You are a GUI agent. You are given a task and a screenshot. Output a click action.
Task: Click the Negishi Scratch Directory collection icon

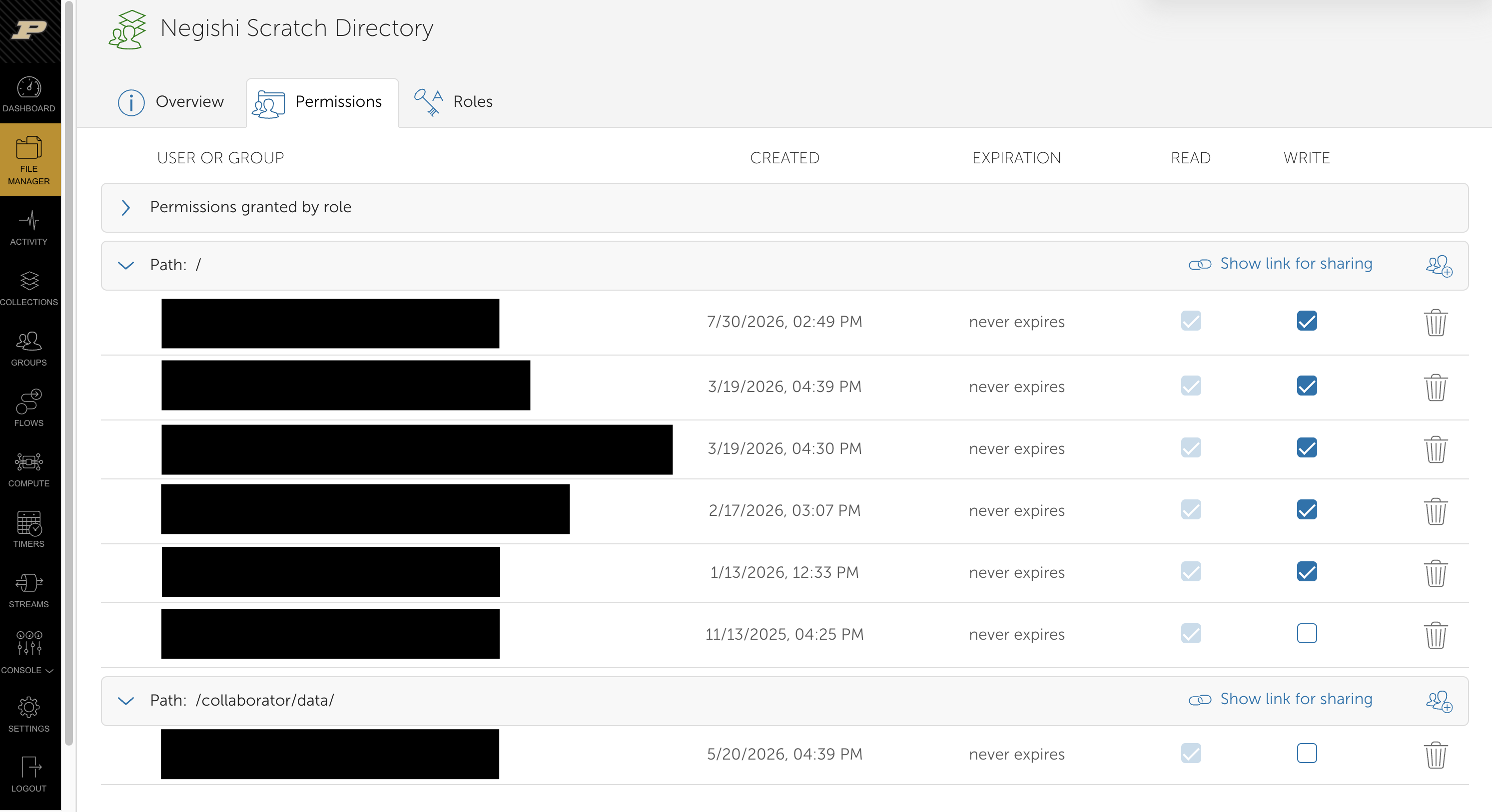(127, 29)
